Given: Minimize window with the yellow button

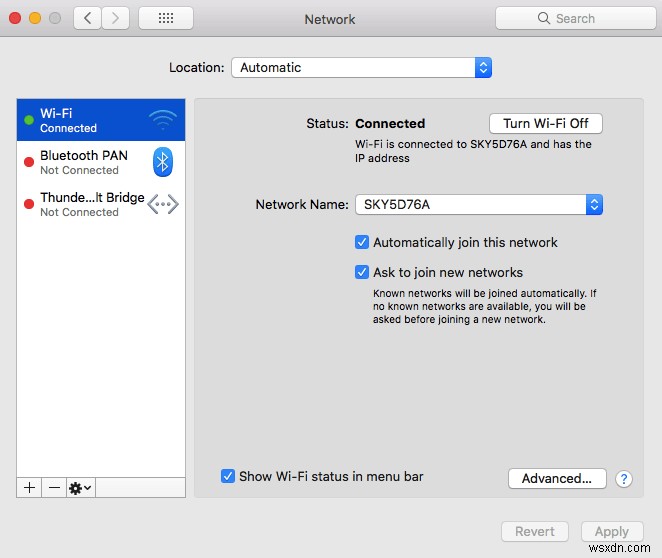Looking at the screenshot, I should coord(35,18).
